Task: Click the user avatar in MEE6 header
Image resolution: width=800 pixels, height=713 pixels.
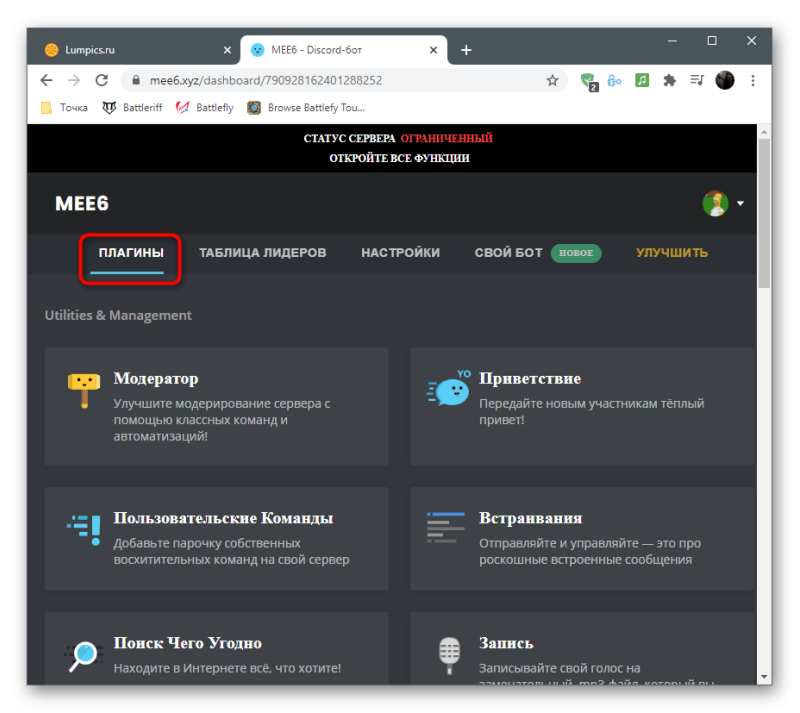Action: [715, 203]
